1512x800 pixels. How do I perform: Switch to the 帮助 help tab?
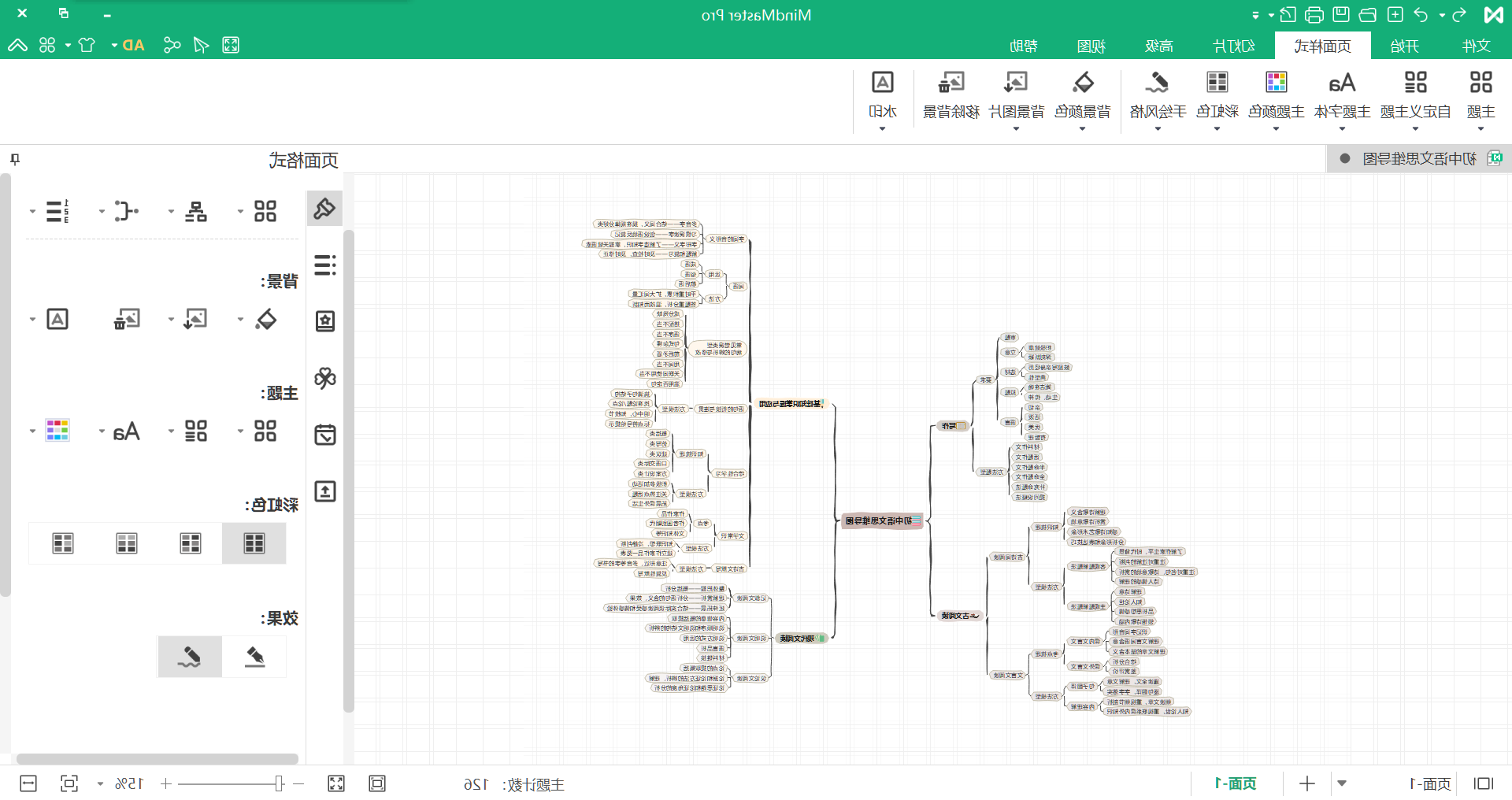pyautogui.click(x=1023, y=46)
